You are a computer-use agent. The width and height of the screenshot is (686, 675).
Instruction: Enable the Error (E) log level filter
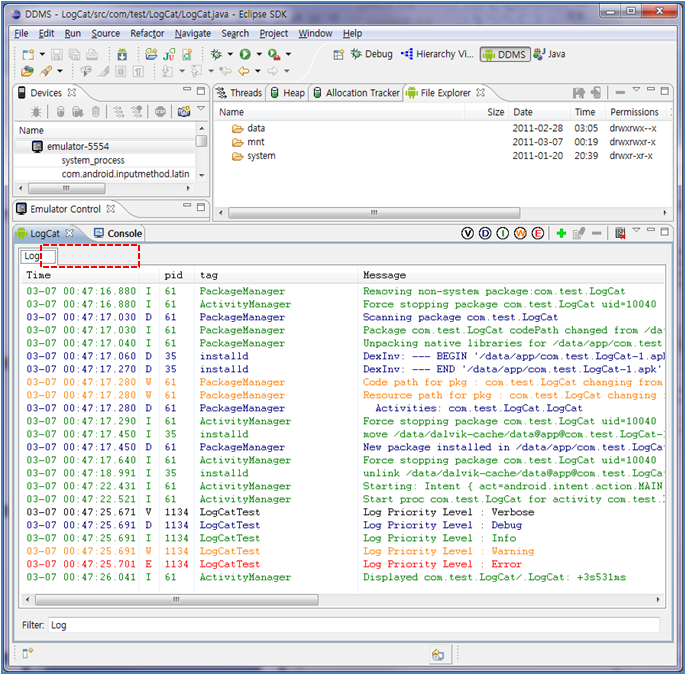click(x=538, y=233)
